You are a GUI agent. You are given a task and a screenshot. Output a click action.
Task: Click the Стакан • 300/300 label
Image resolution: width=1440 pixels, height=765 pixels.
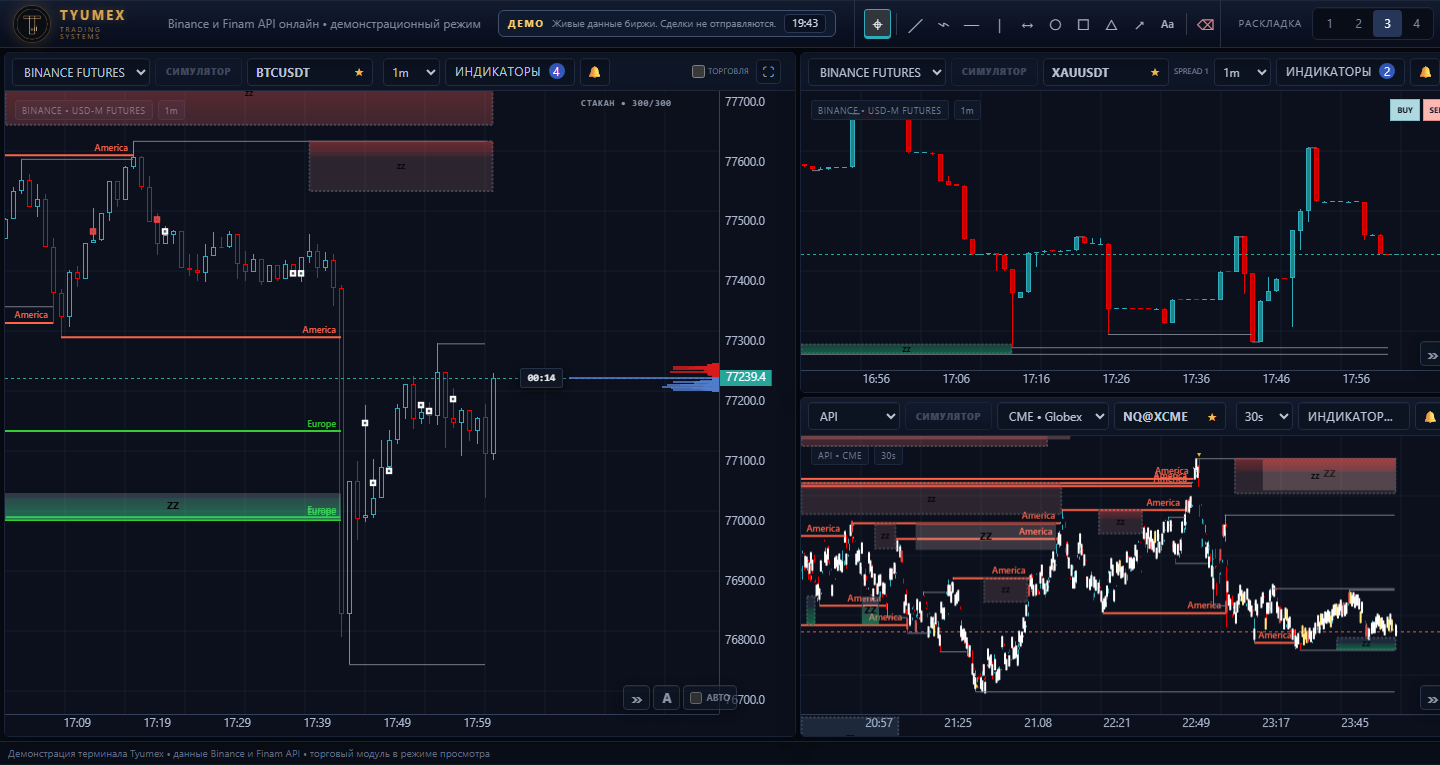click(x=626, y=103)
